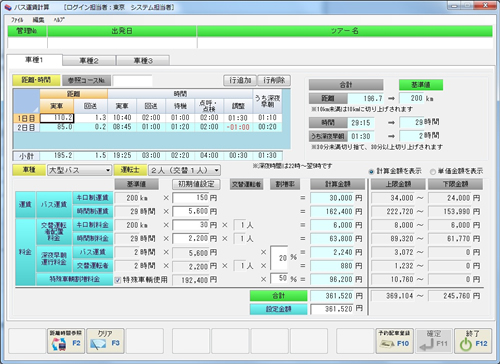Click the 2日目 調整 cell showing -01:00
Image resolution: width=500 pixels, height=364 pixels.
coord(238,127)
